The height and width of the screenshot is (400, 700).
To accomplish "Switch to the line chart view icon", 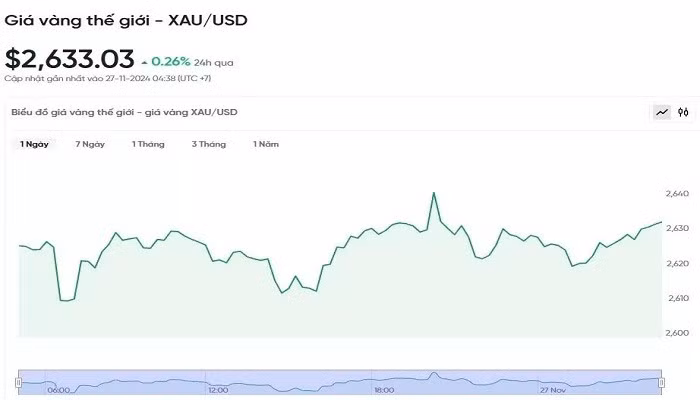I will [x=662, y=112].
